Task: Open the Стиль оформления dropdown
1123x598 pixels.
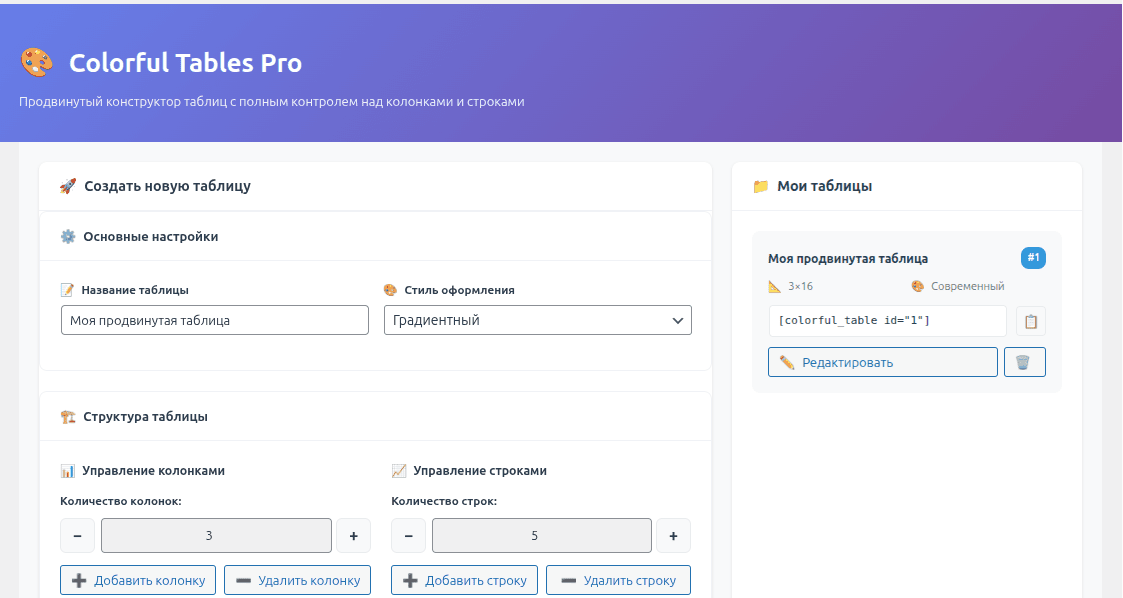Action: coord(537,320)
